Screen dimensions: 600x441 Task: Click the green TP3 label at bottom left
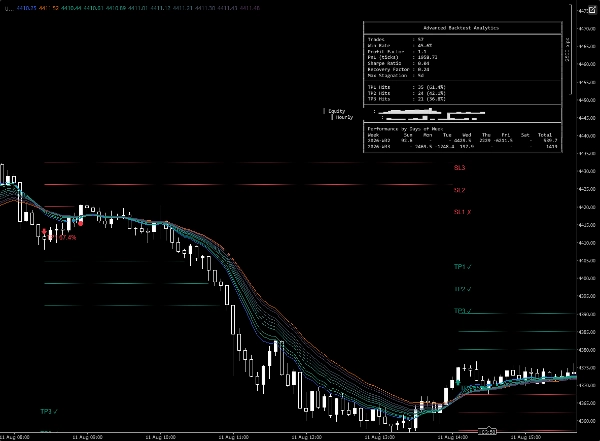click(x=49, y=412)
